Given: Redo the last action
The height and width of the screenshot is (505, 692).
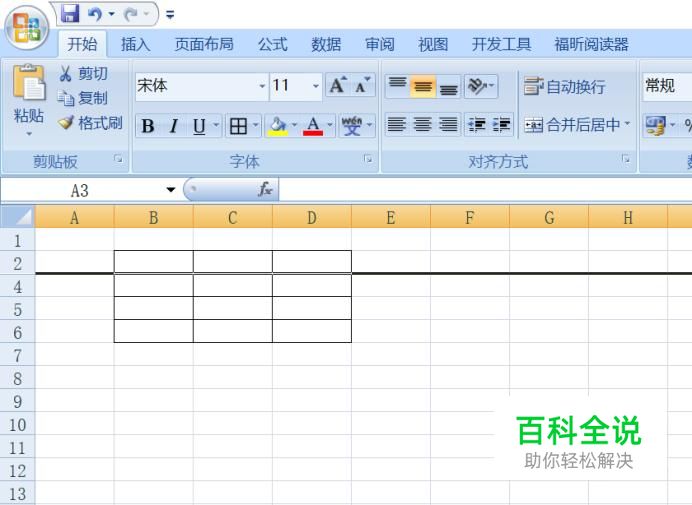Looking at the screenshot, I should pos(131,14).
